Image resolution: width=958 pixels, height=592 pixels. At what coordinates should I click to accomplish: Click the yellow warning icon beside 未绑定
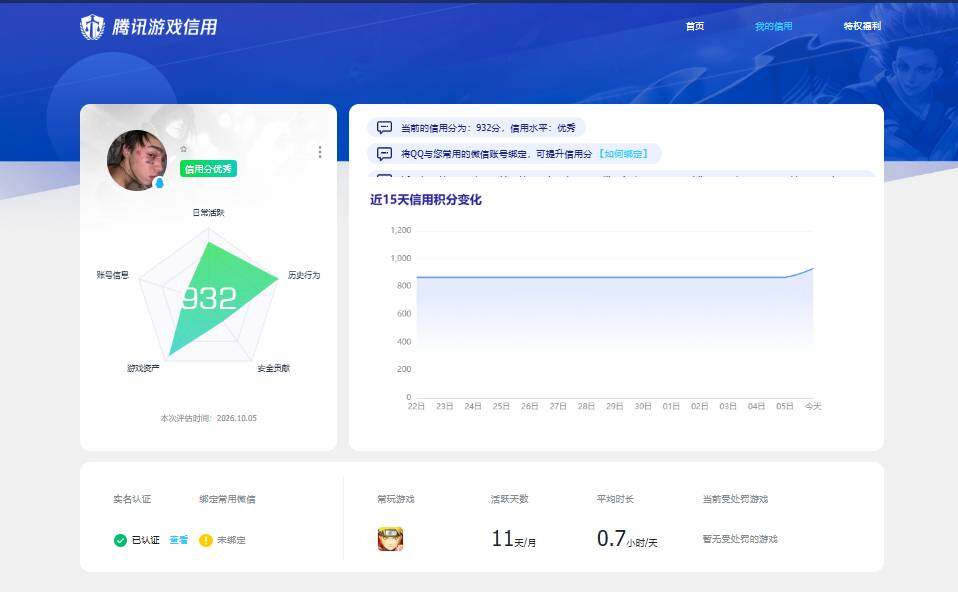pos(206,540)
